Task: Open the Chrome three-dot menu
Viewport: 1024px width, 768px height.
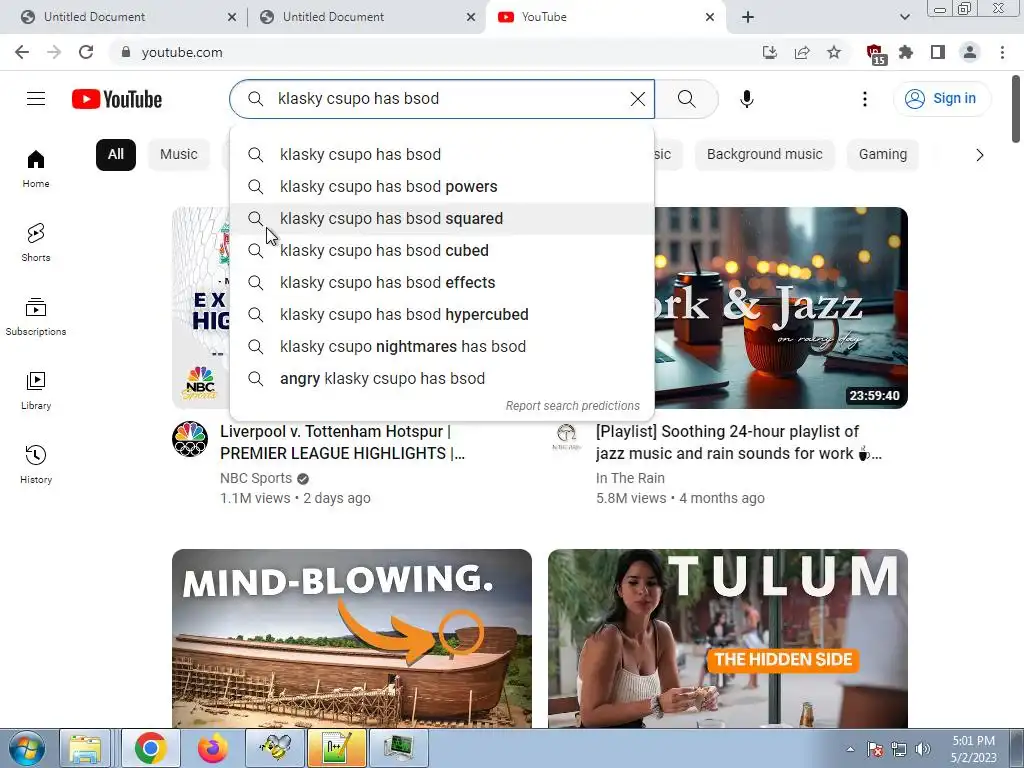Action: tap(1002, 52)
